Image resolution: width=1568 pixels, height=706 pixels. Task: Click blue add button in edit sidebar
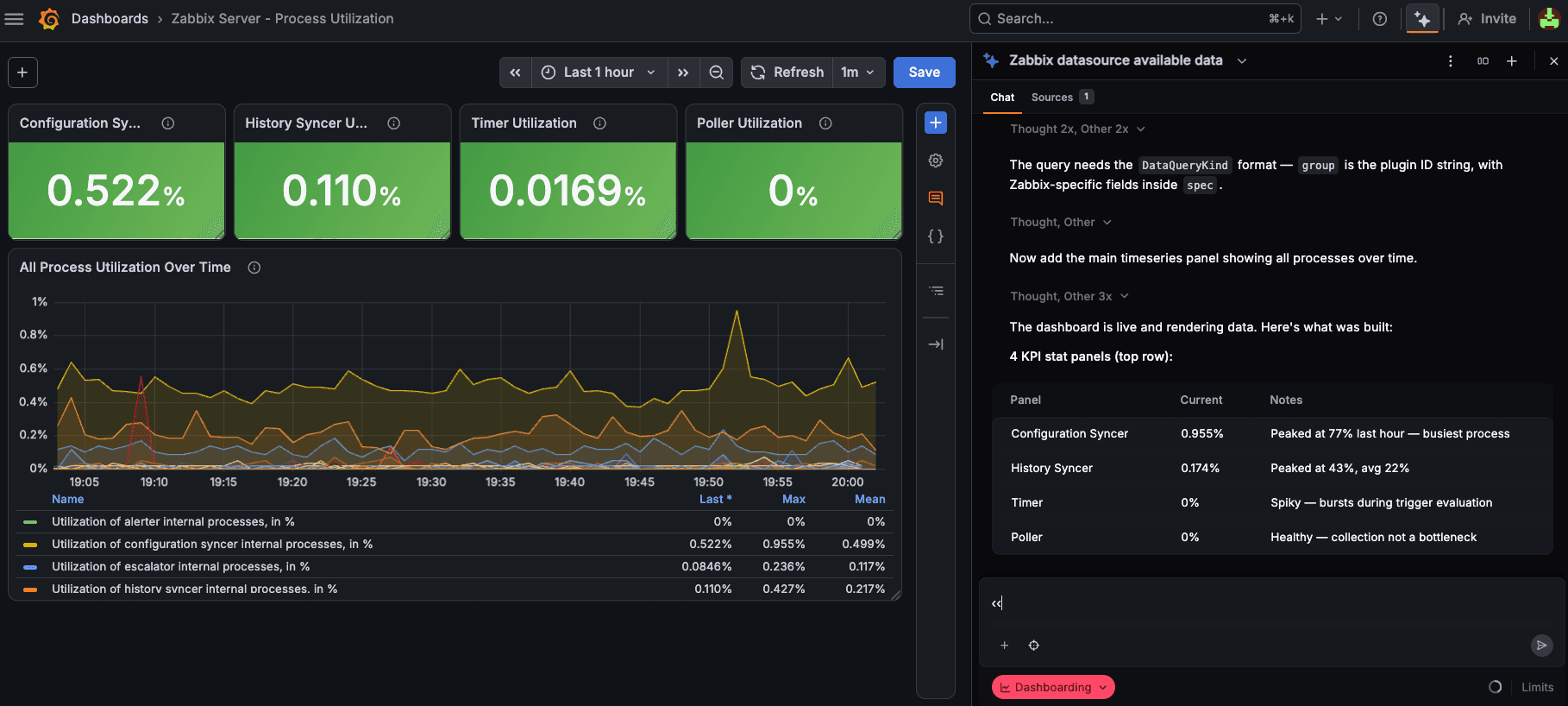pos(936,123)
